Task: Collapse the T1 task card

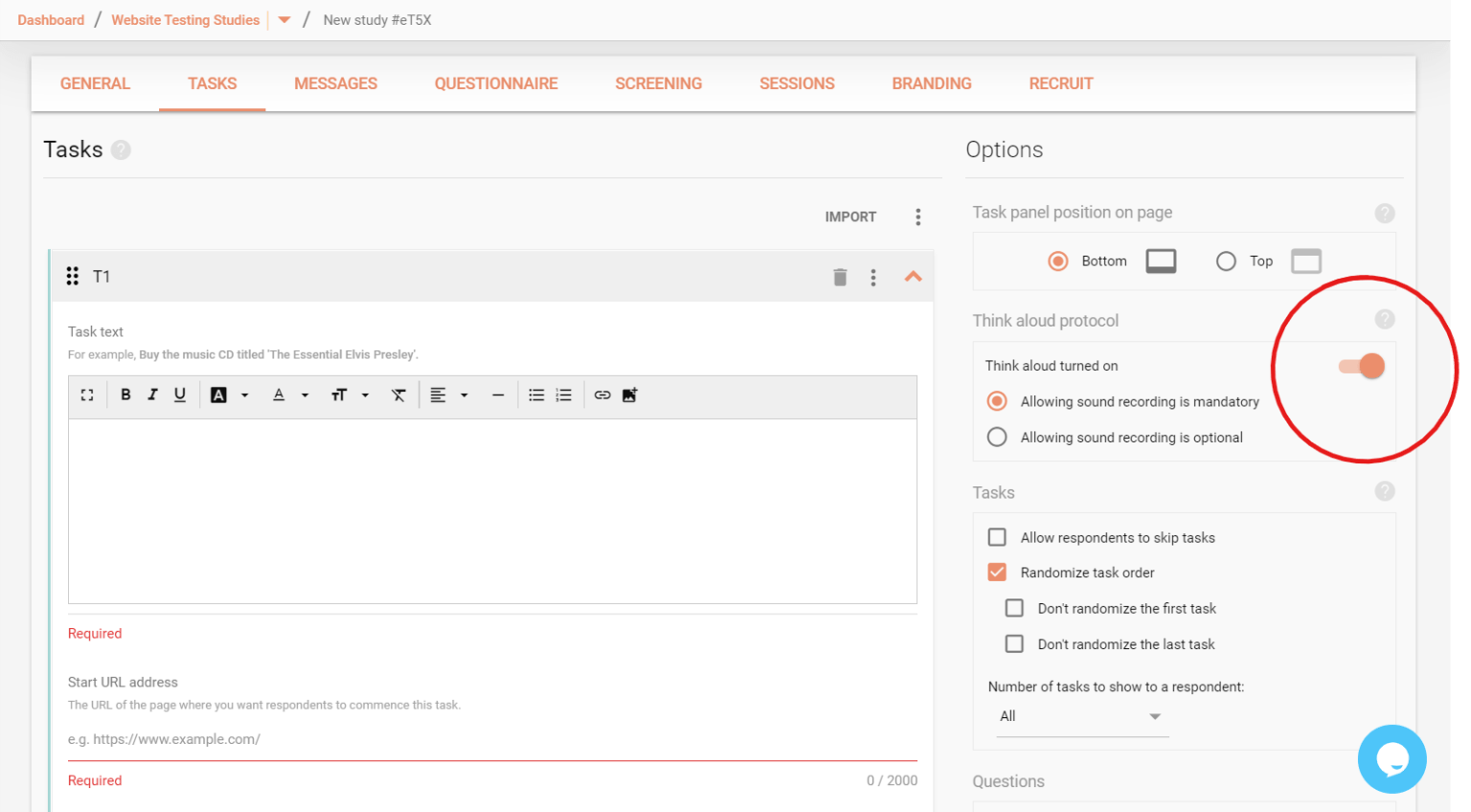Action: coord(913,276)
